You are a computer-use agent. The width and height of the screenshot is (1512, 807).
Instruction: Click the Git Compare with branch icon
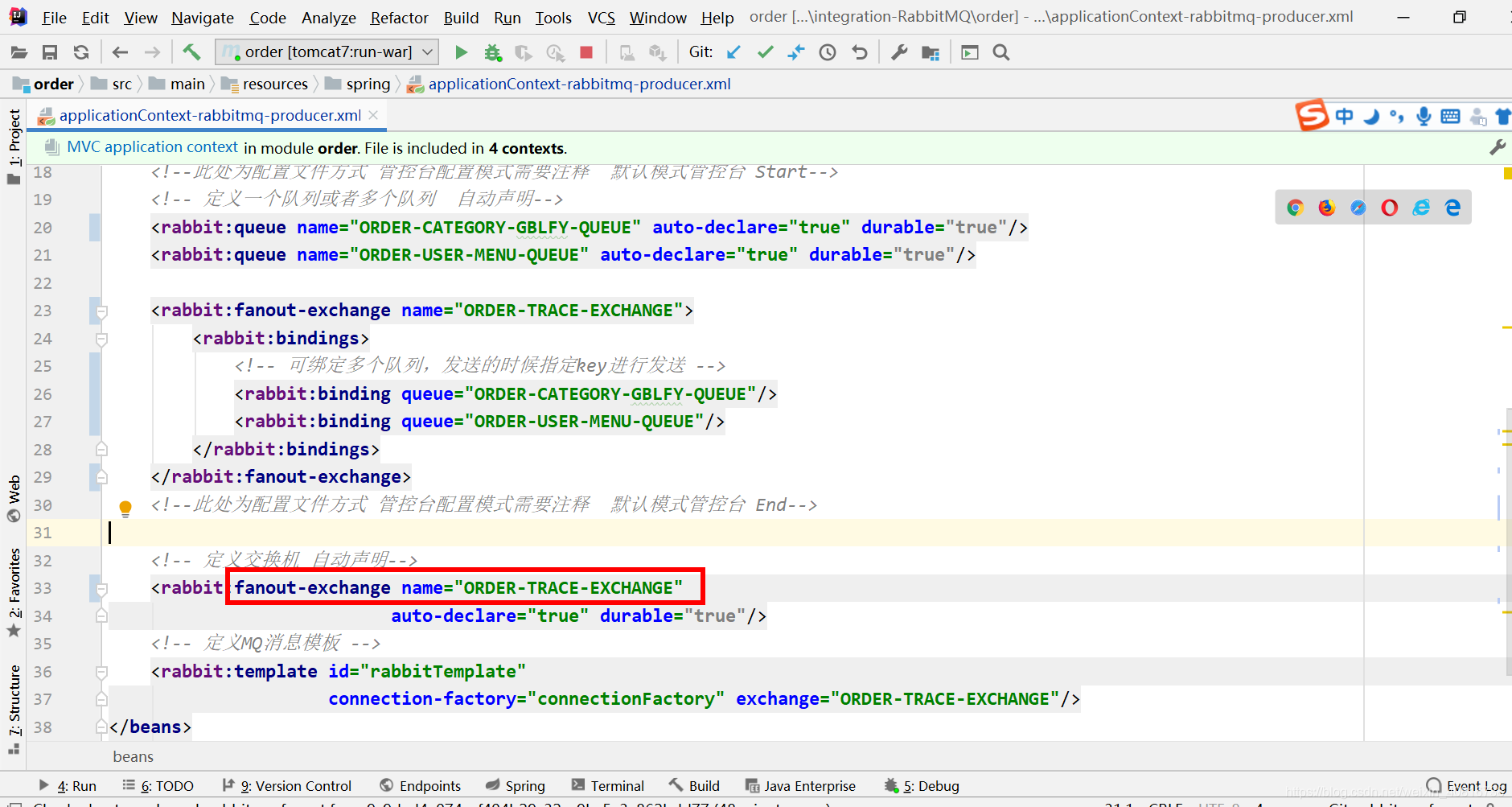796,52
